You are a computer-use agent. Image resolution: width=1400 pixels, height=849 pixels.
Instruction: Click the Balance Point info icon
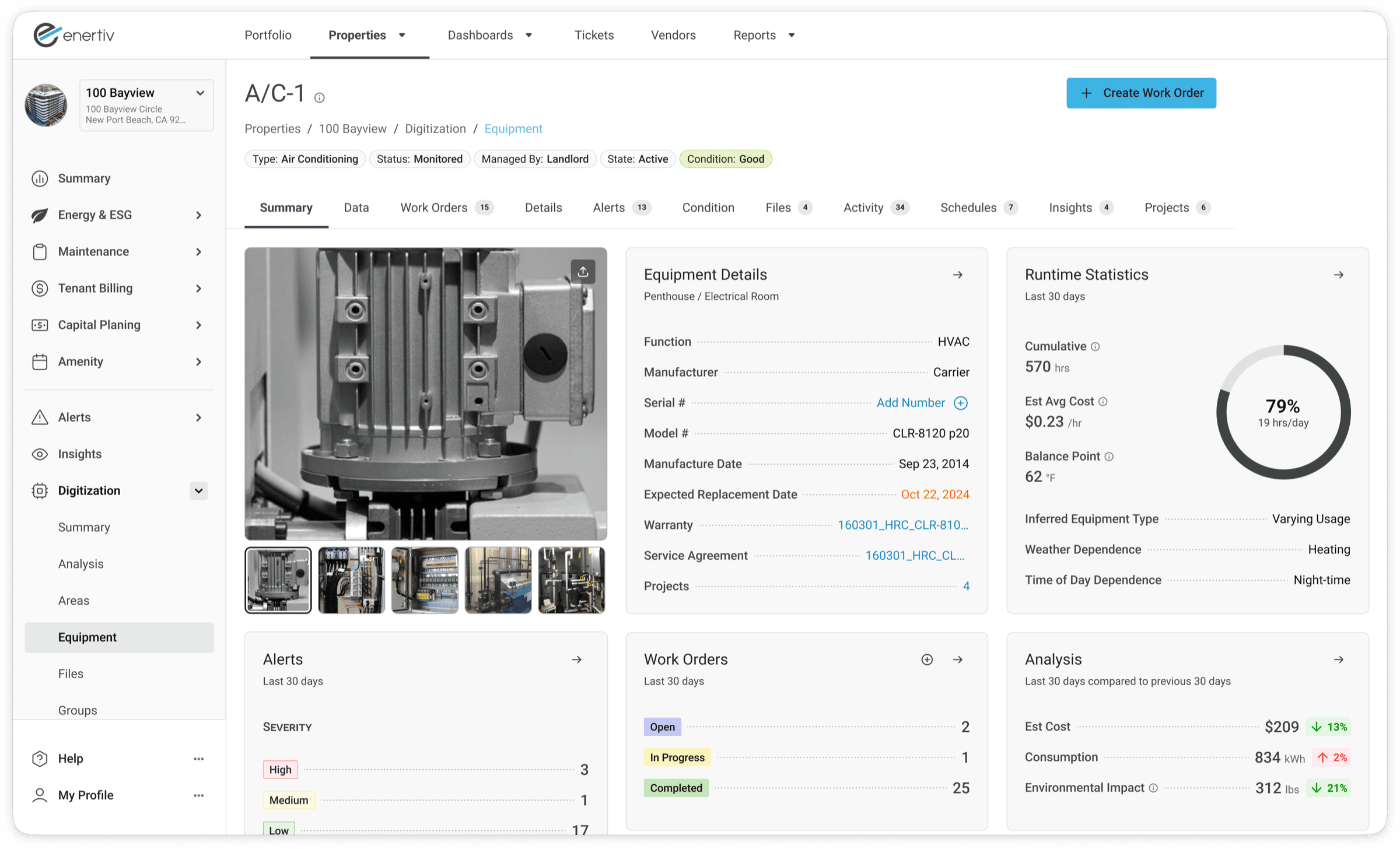[x=1109, y=457]
